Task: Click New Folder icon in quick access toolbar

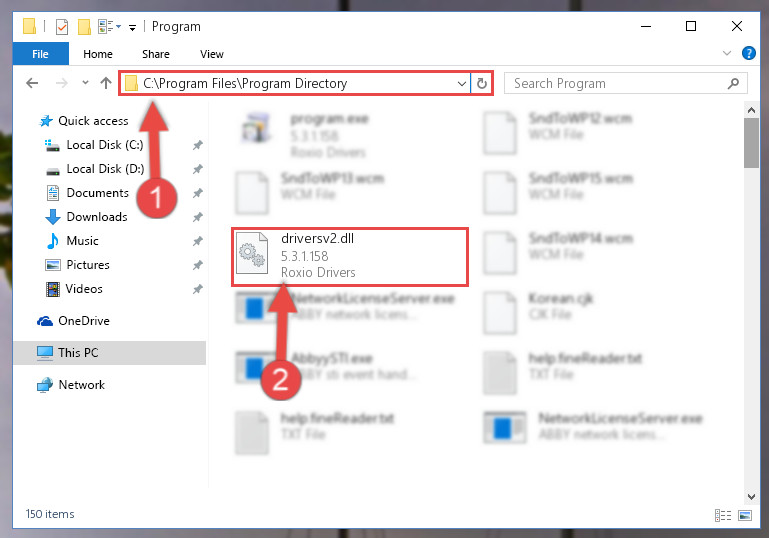Action: pyautogui.click(x=84, y=26)
